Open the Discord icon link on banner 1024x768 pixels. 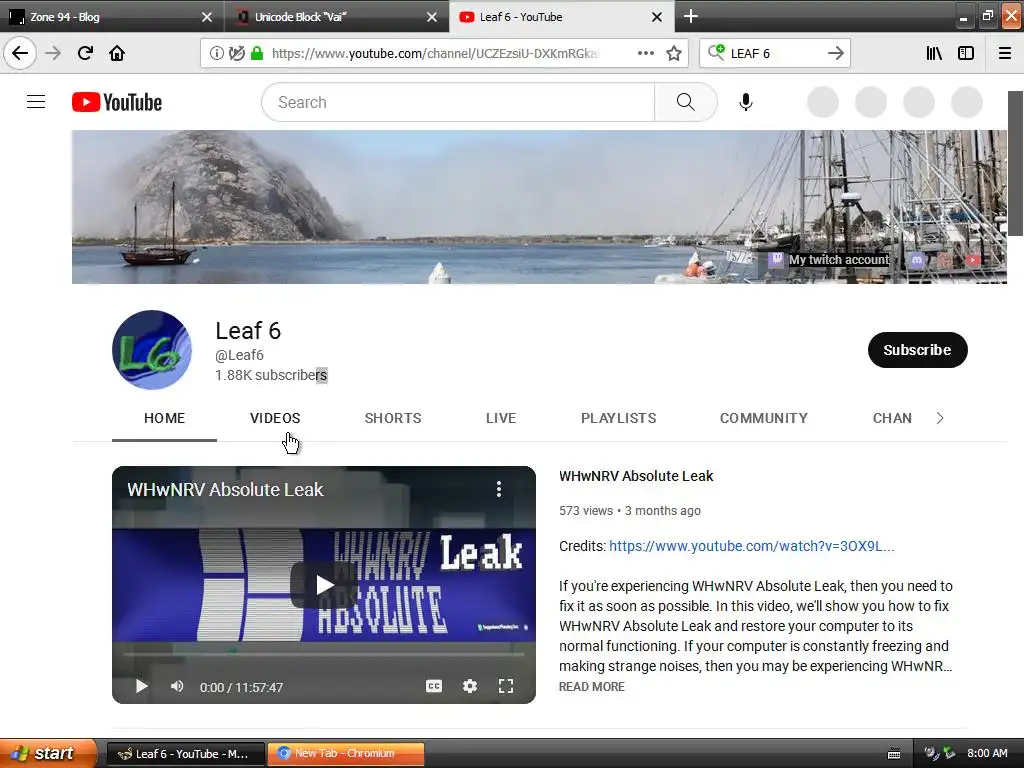[916, 260]
